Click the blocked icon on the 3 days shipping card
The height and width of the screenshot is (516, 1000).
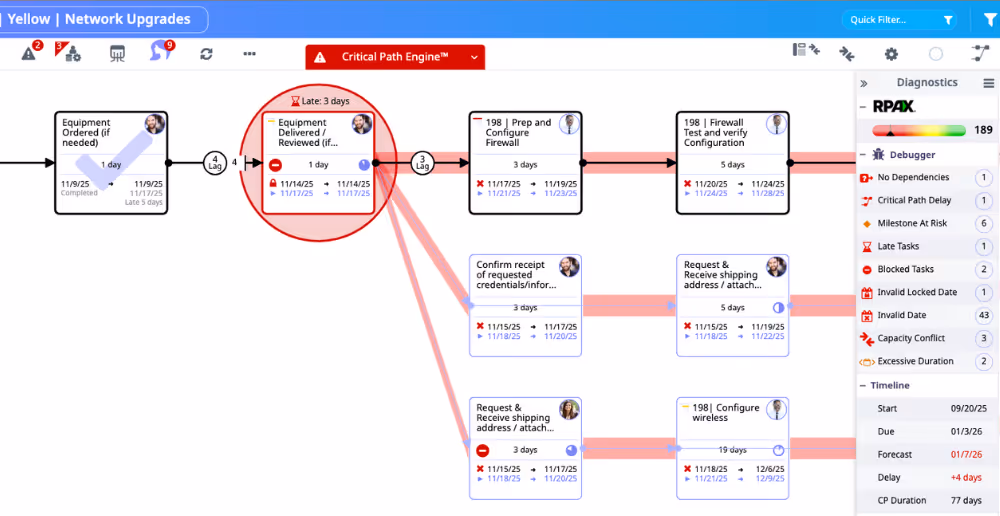click(483, 450)
